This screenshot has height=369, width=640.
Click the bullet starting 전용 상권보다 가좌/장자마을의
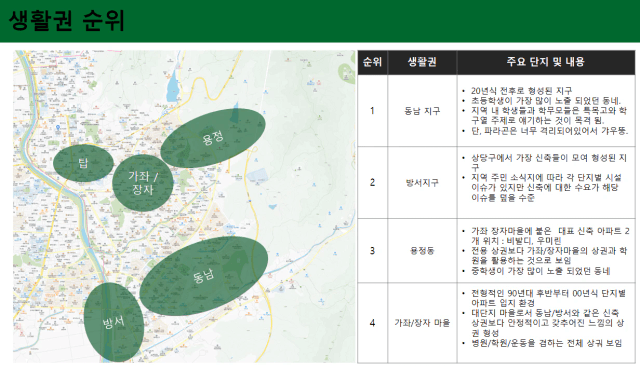(x=549, y=256)
